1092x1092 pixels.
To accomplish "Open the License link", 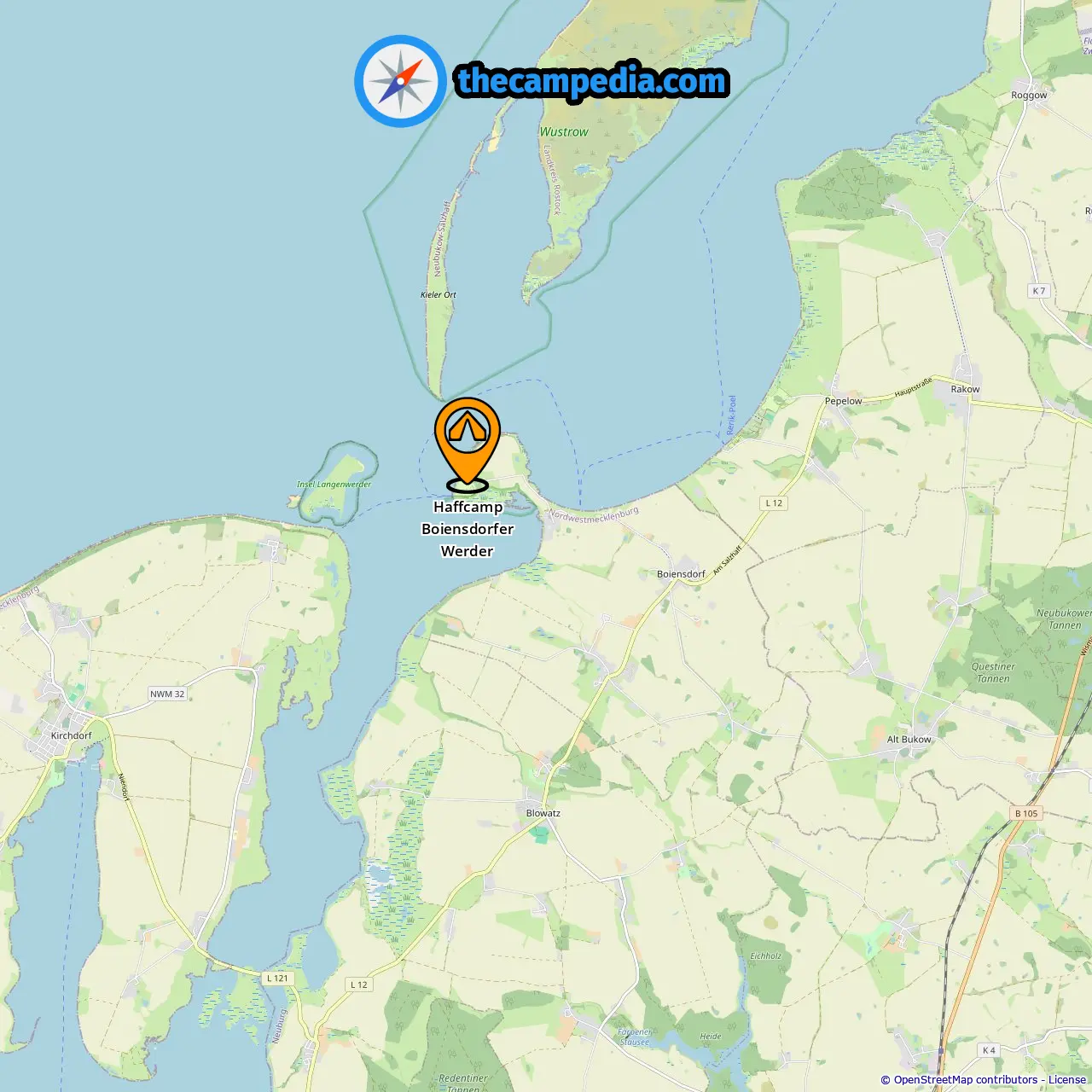I will point(1067,1079).
